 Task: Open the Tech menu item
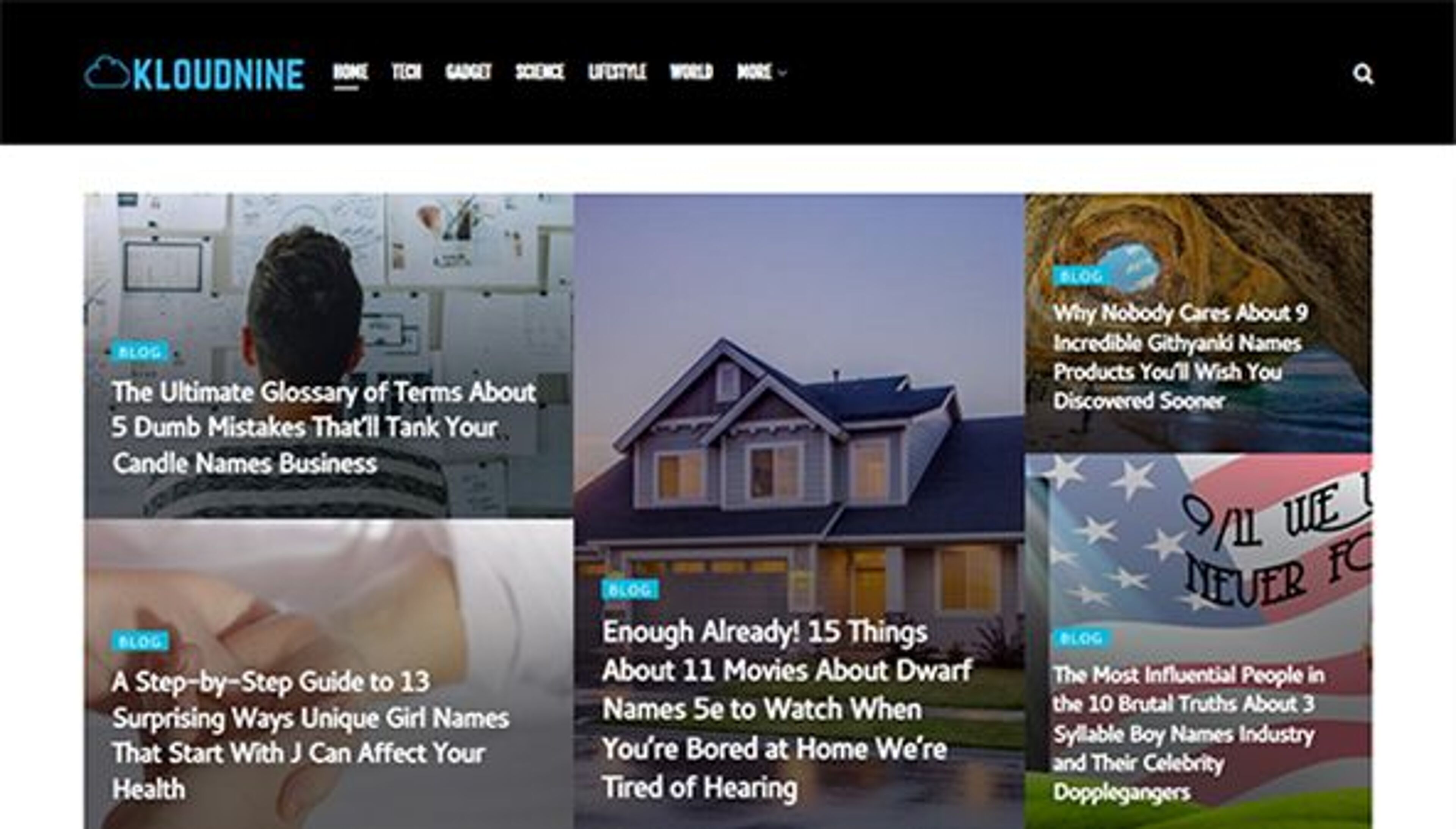coord(406,72)
